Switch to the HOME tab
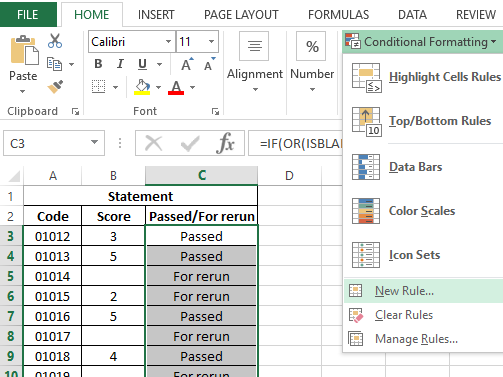The width and height of the screenshot is (503, 377). [92, 15]
